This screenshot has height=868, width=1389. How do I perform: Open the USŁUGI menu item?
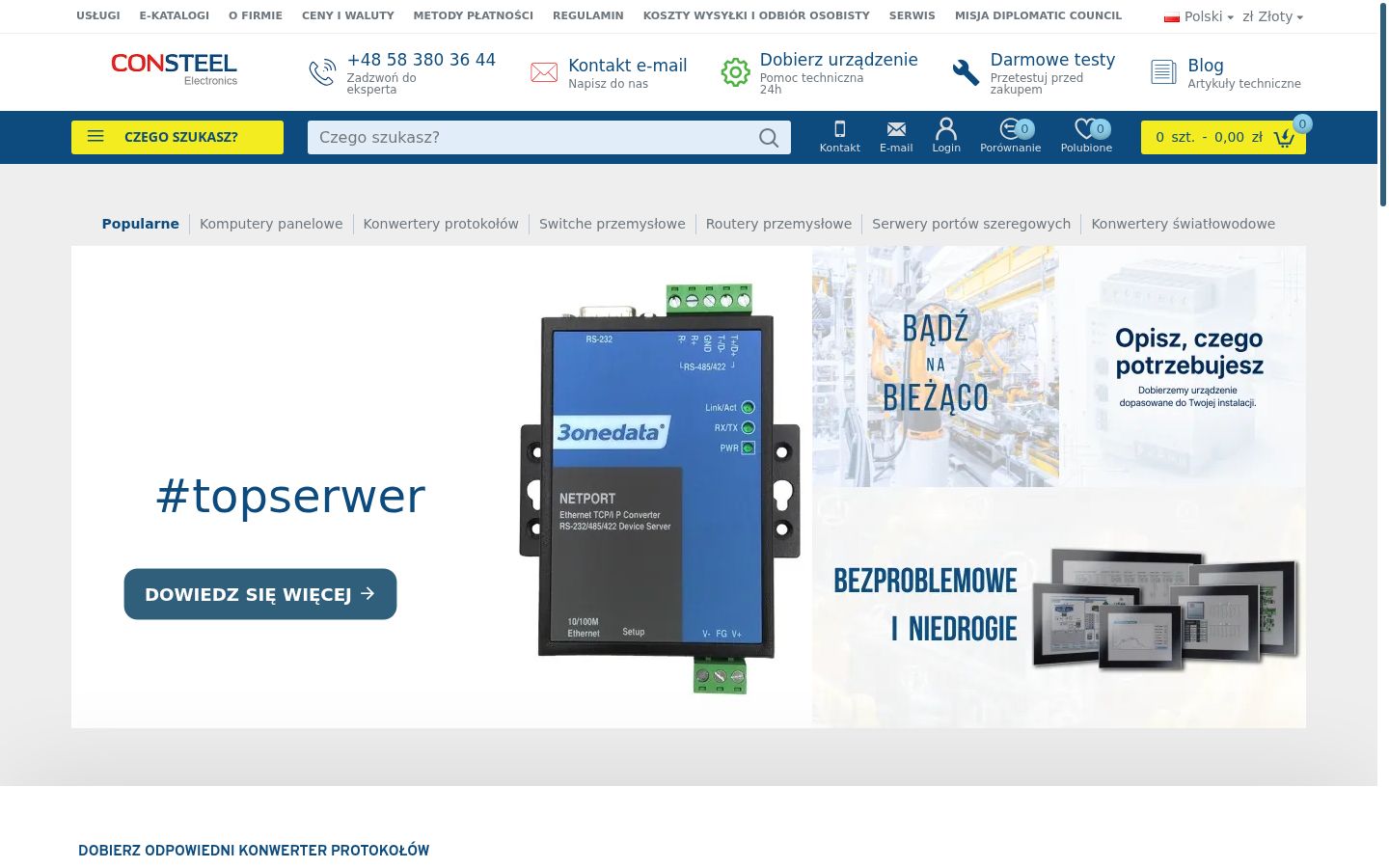pyautogui.click(x=98, y=15)
